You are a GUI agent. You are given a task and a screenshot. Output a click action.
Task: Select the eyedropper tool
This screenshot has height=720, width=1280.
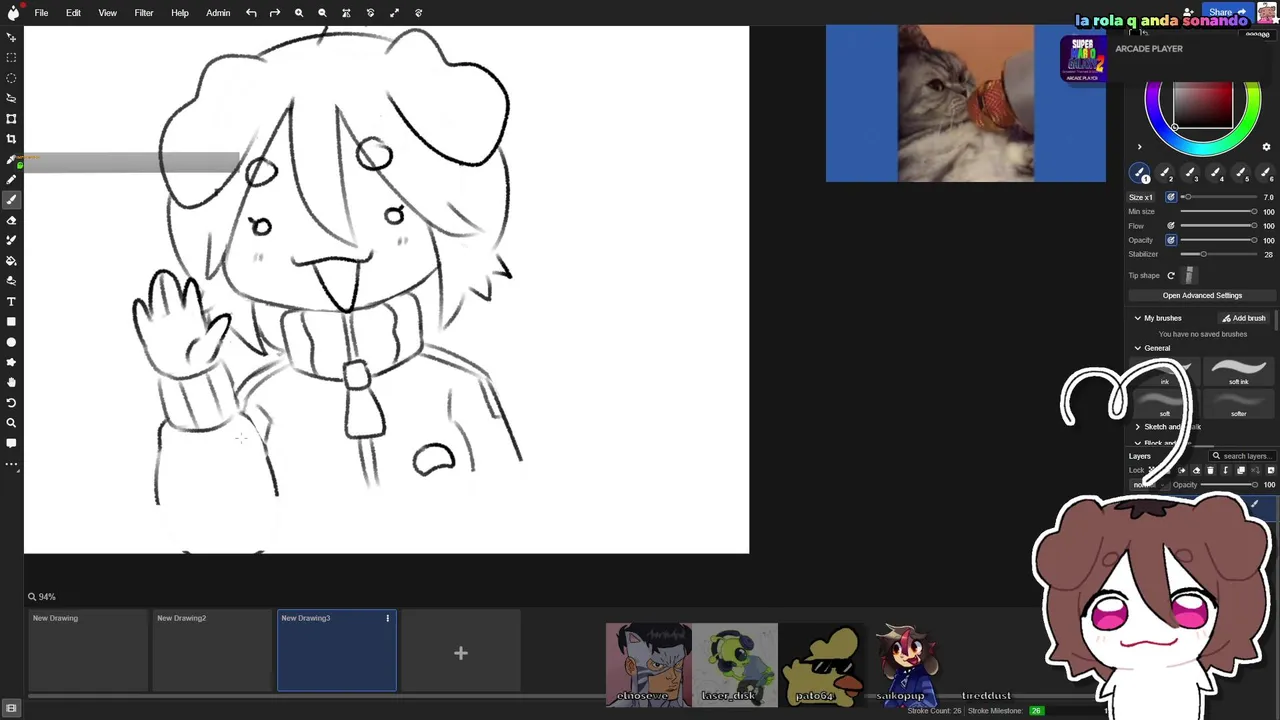(11, 159)
